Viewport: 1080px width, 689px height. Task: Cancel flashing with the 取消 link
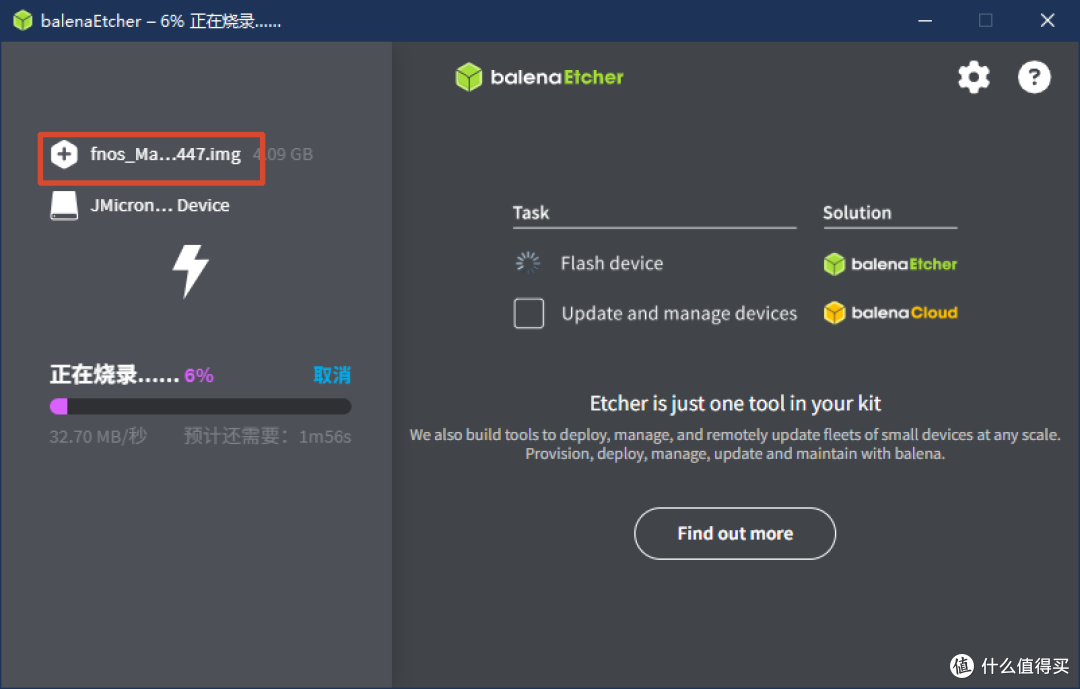(332, 375)
